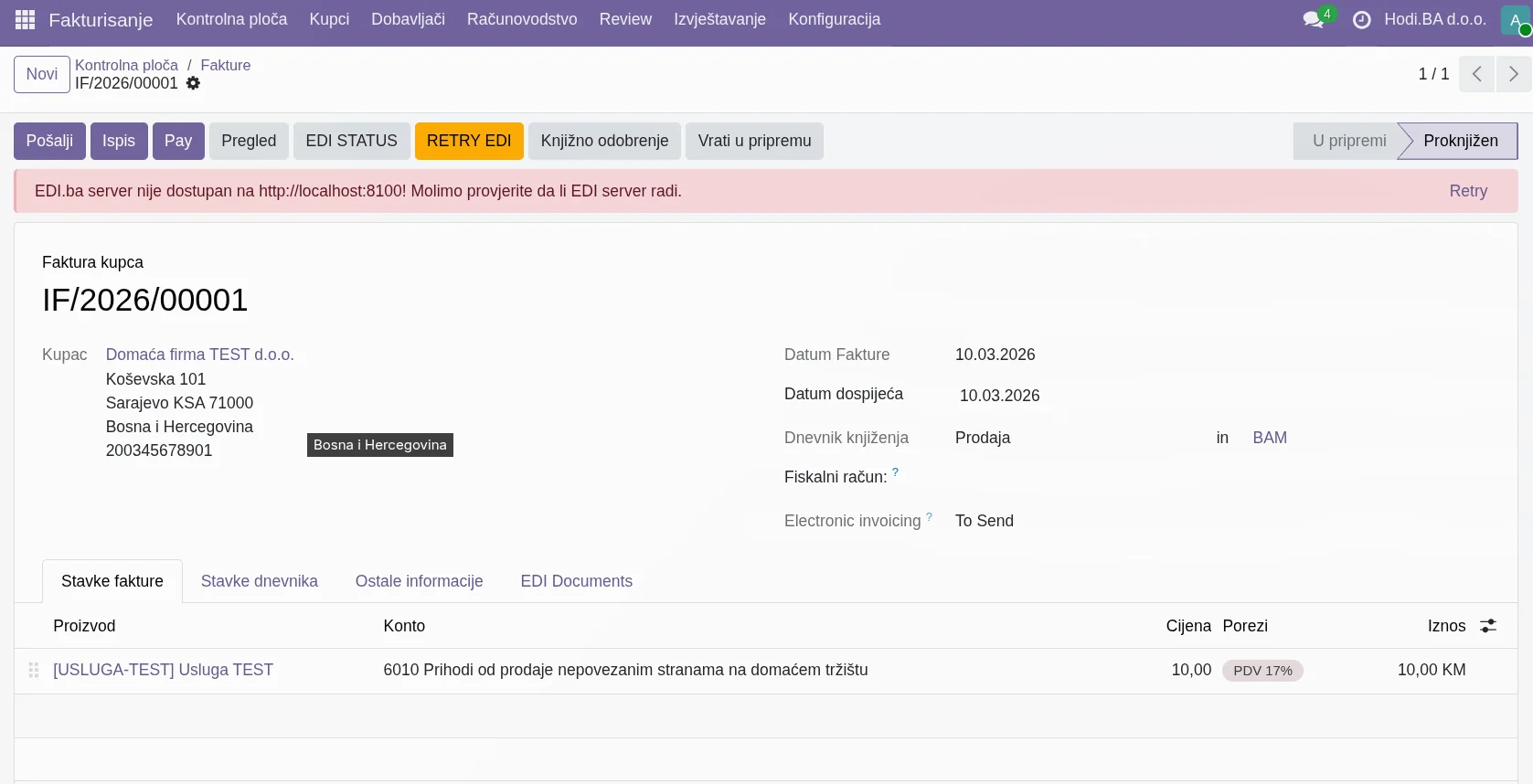Click the Vrati u pripremu button
The image size is (1533, 784).
[x=754, y=141]
